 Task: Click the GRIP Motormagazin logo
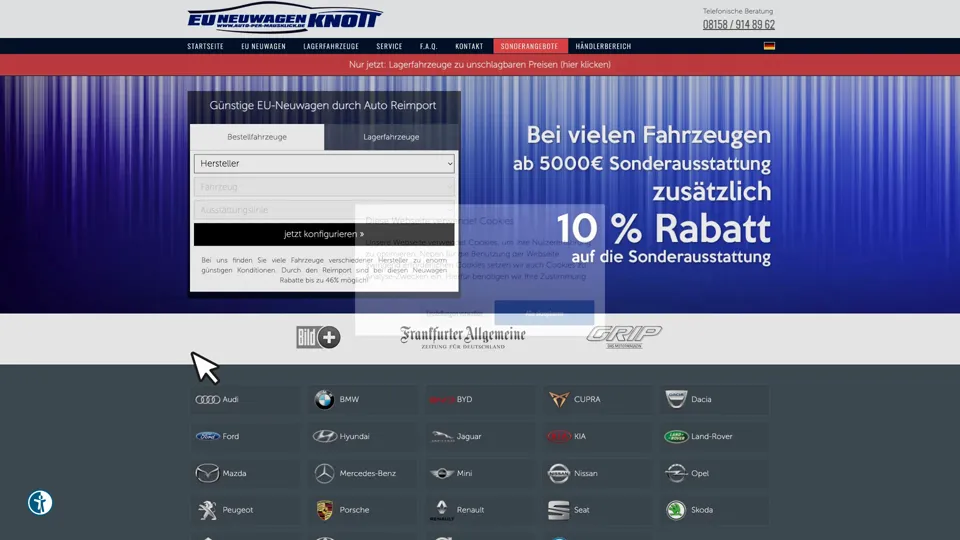point(624,337)
